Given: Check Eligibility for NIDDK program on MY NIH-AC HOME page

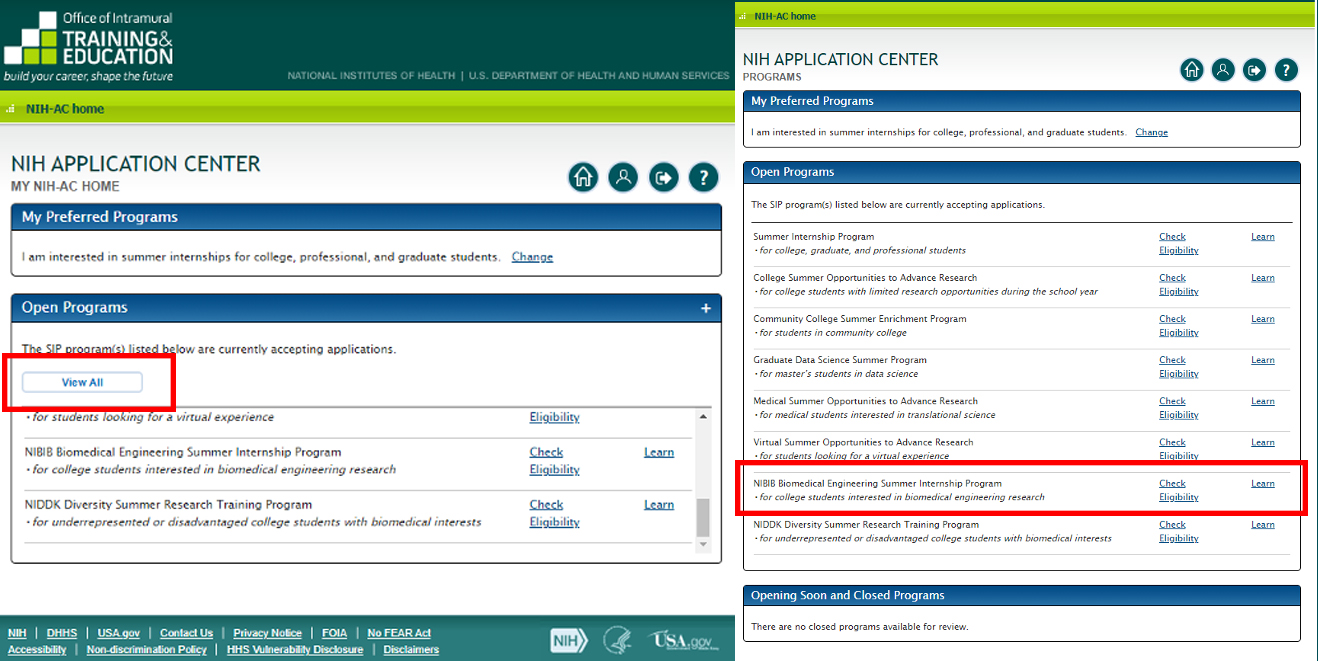Looking at the screenshot, I should pos(554,513).
